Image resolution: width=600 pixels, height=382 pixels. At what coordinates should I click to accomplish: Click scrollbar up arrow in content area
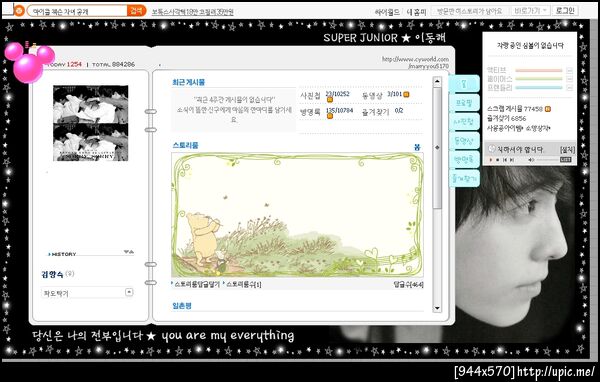[437, 81]
